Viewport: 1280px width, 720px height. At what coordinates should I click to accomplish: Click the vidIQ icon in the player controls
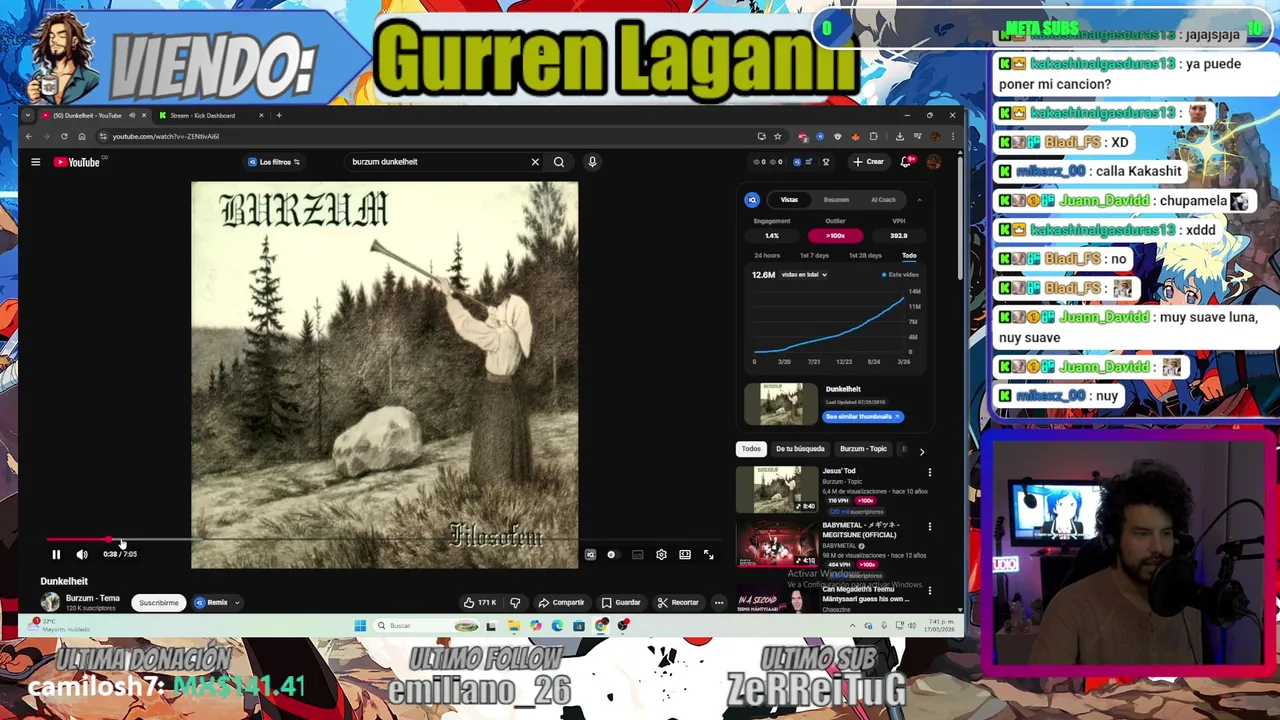click(590, 554)
